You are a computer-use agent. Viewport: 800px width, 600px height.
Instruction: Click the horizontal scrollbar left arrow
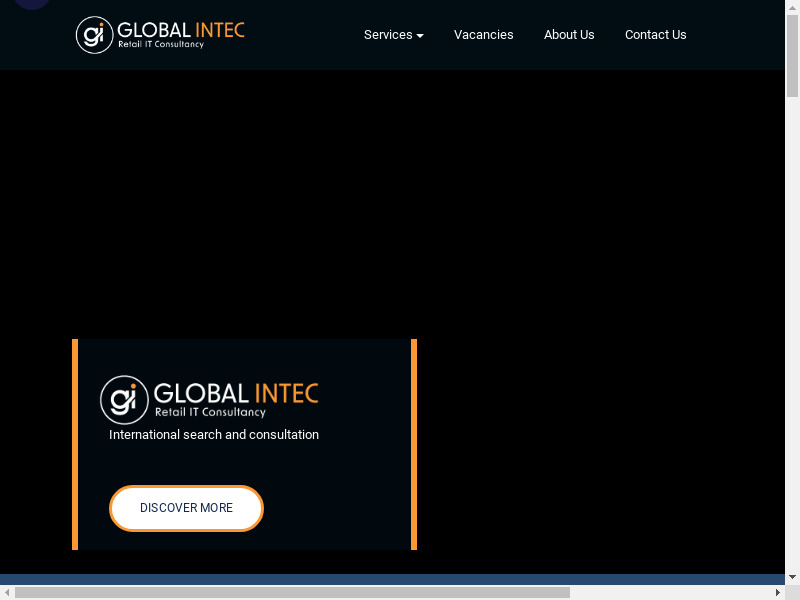[7, 592]
